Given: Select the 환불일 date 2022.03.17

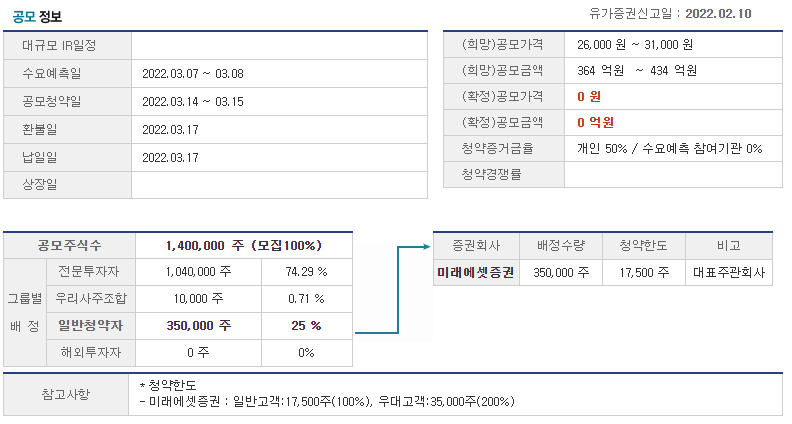Looking at the screenshot, I should click(x=170, y=130).
